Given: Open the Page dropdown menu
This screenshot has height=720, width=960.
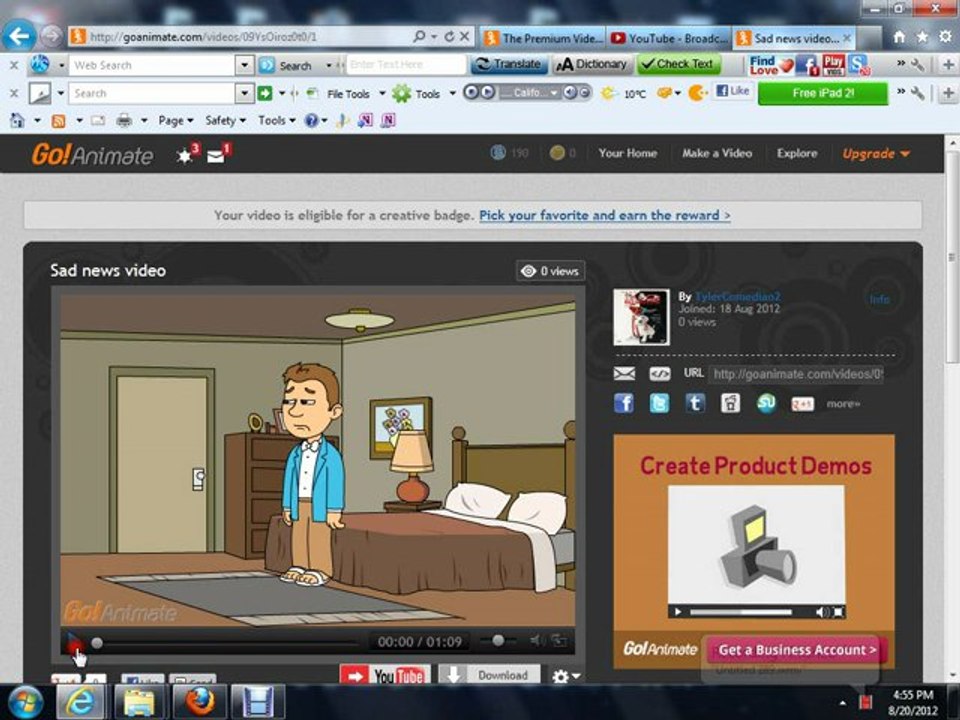Looking at the screenshot, I should (x=176, y=121).
